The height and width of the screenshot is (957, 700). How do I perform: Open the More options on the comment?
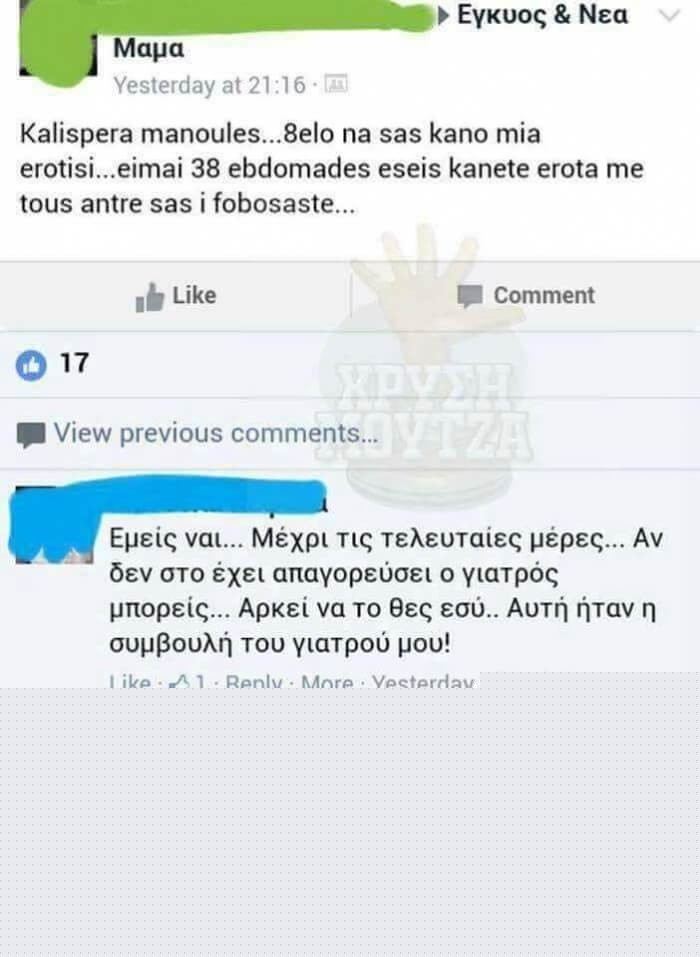click(x=327, y=682)
